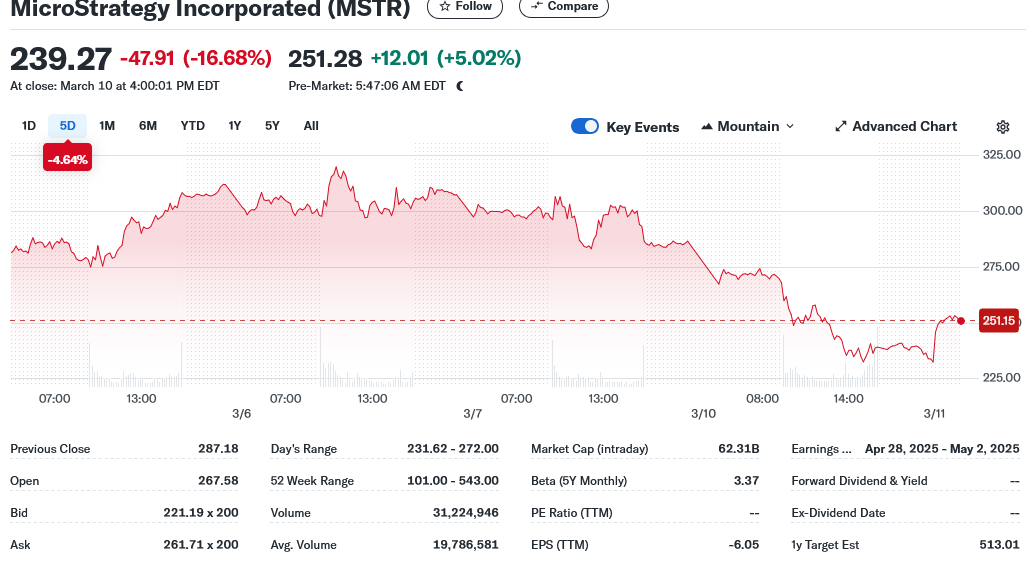Click the Bid value 221.19 x 200
Screen dimensions: 1032x566
point(201,513)
